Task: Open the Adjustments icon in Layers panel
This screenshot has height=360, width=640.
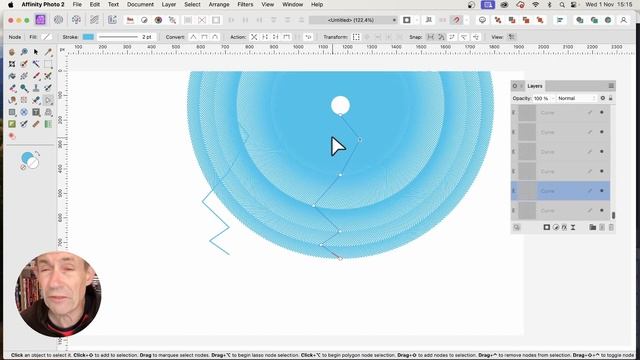Action: click(556, 227)
